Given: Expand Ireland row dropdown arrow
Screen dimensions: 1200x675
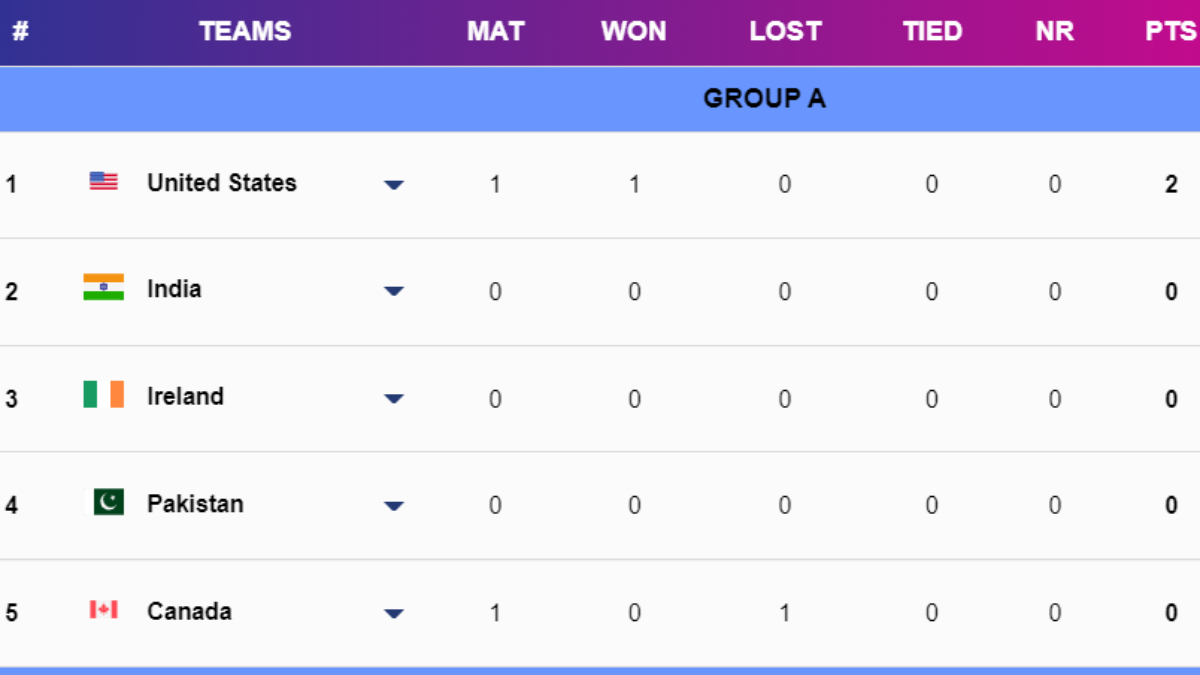Looking at the screenshot, I should [394, 399].
